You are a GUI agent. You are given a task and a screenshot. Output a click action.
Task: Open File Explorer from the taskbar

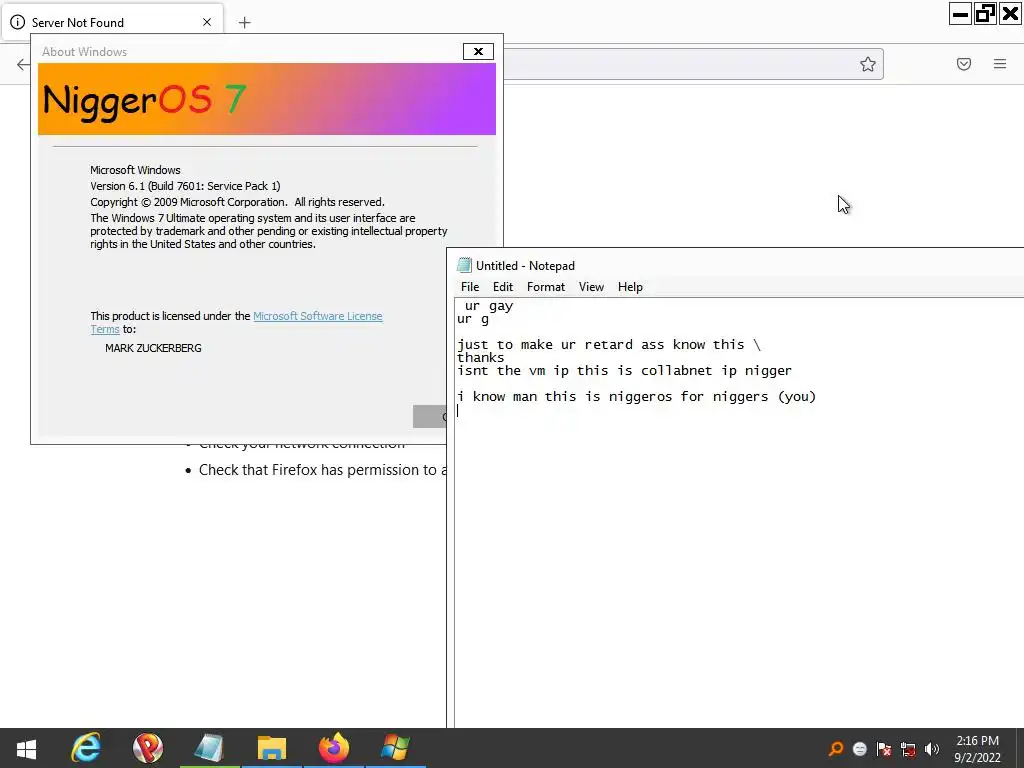pos(272,748)
